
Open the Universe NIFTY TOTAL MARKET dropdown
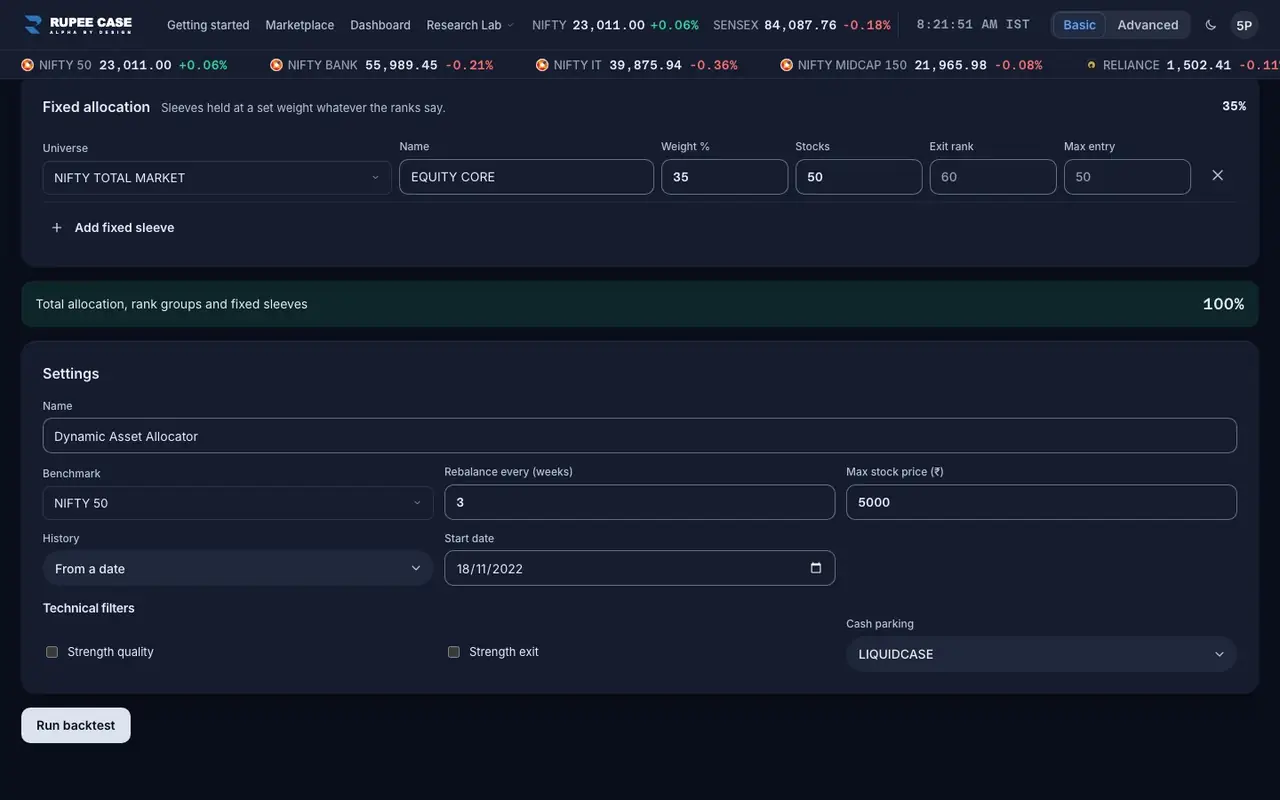click(x=217, y=178)
